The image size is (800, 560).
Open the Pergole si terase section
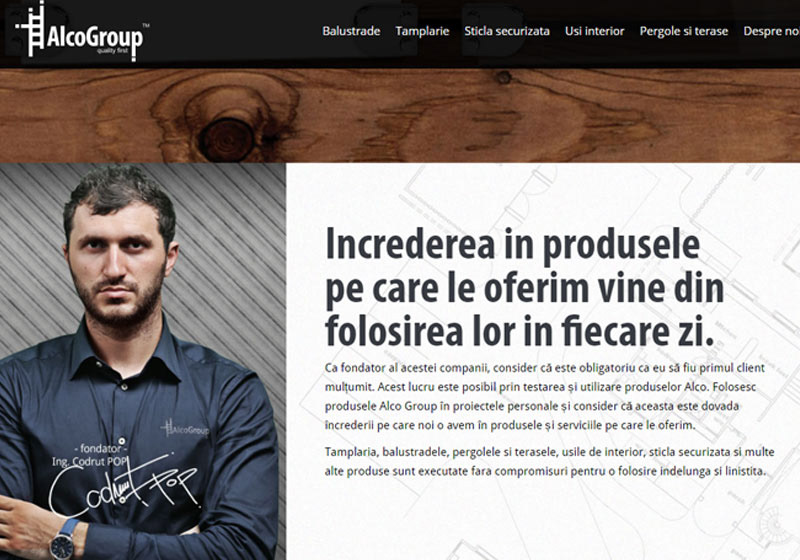point(684,31)
